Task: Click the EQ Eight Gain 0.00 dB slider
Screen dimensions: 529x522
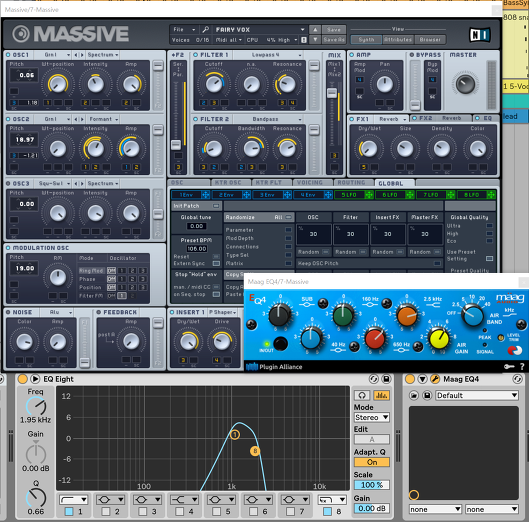Action: [x=372, y=509]
